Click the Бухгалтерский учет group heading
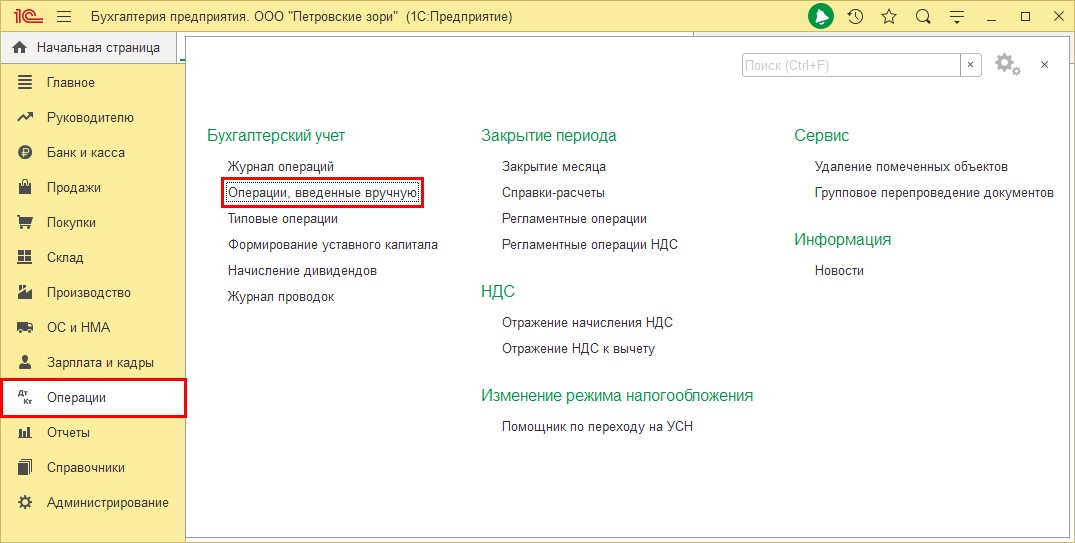 (x=276, y=136)
